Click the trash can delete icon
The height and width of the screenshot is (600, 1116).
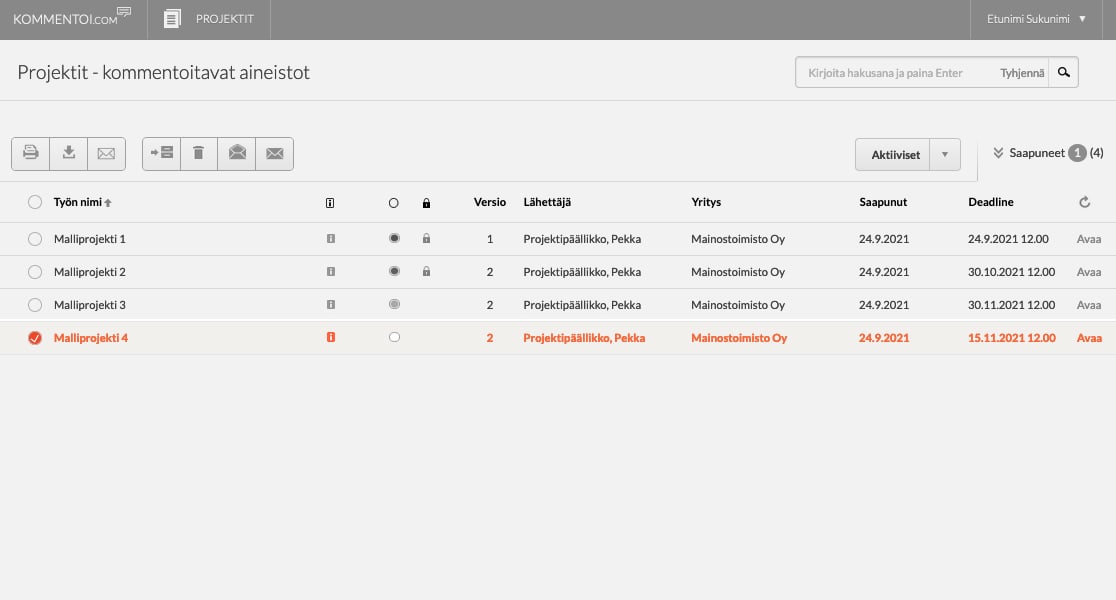click(199, 153)
